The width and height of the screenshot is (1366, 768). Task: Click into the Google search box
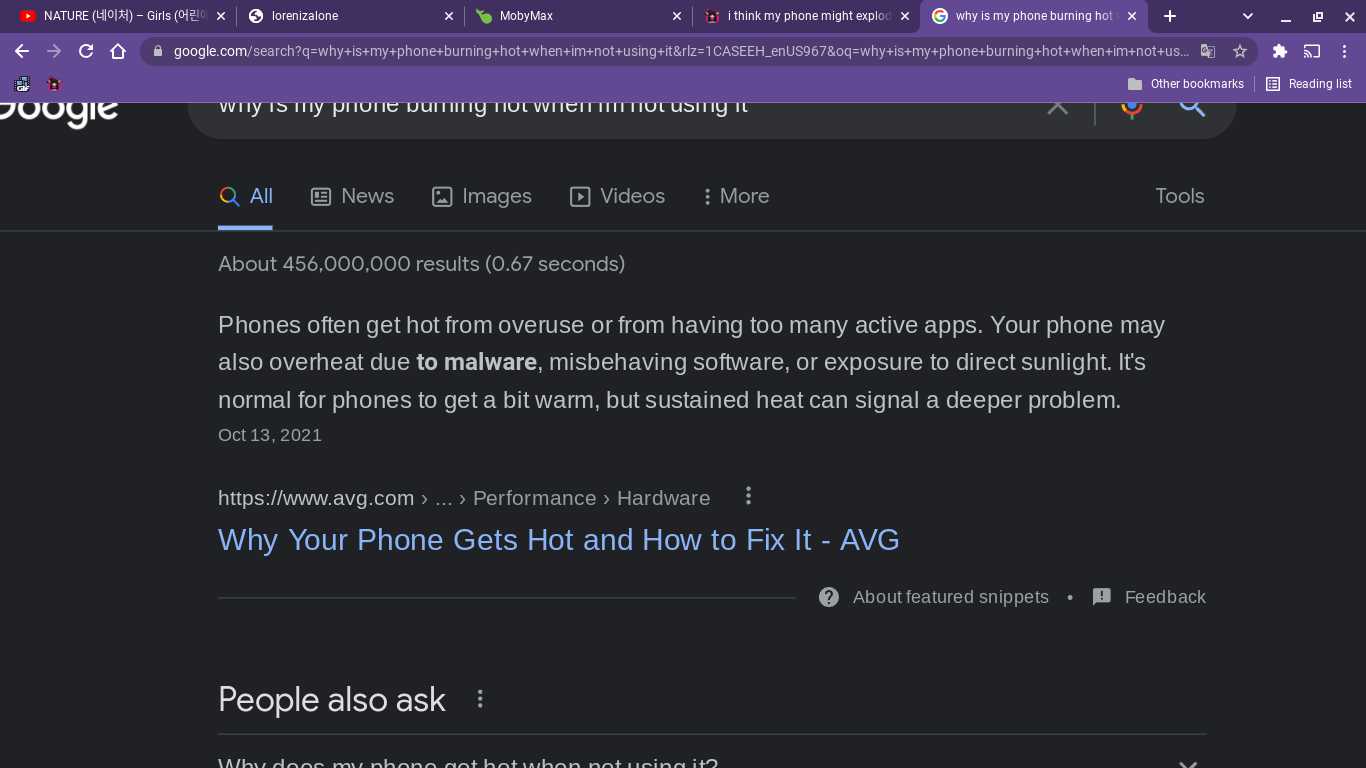[x=620, y=105]
